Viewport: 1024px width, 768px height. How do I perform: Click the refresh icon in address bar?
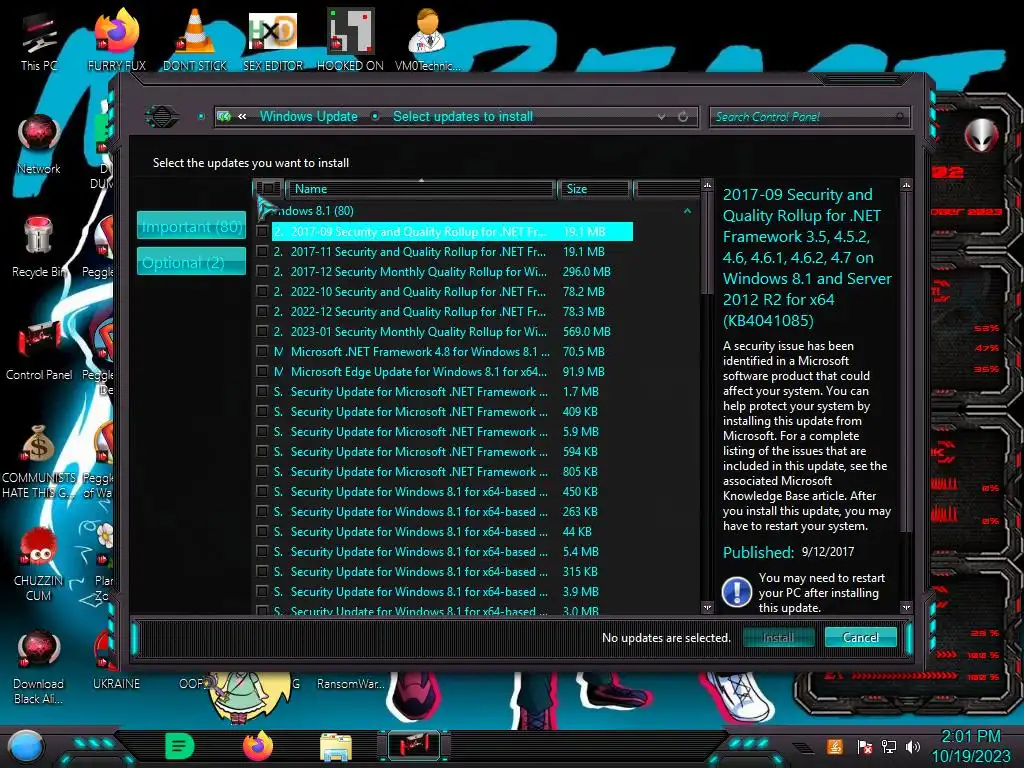coord(683,117)
